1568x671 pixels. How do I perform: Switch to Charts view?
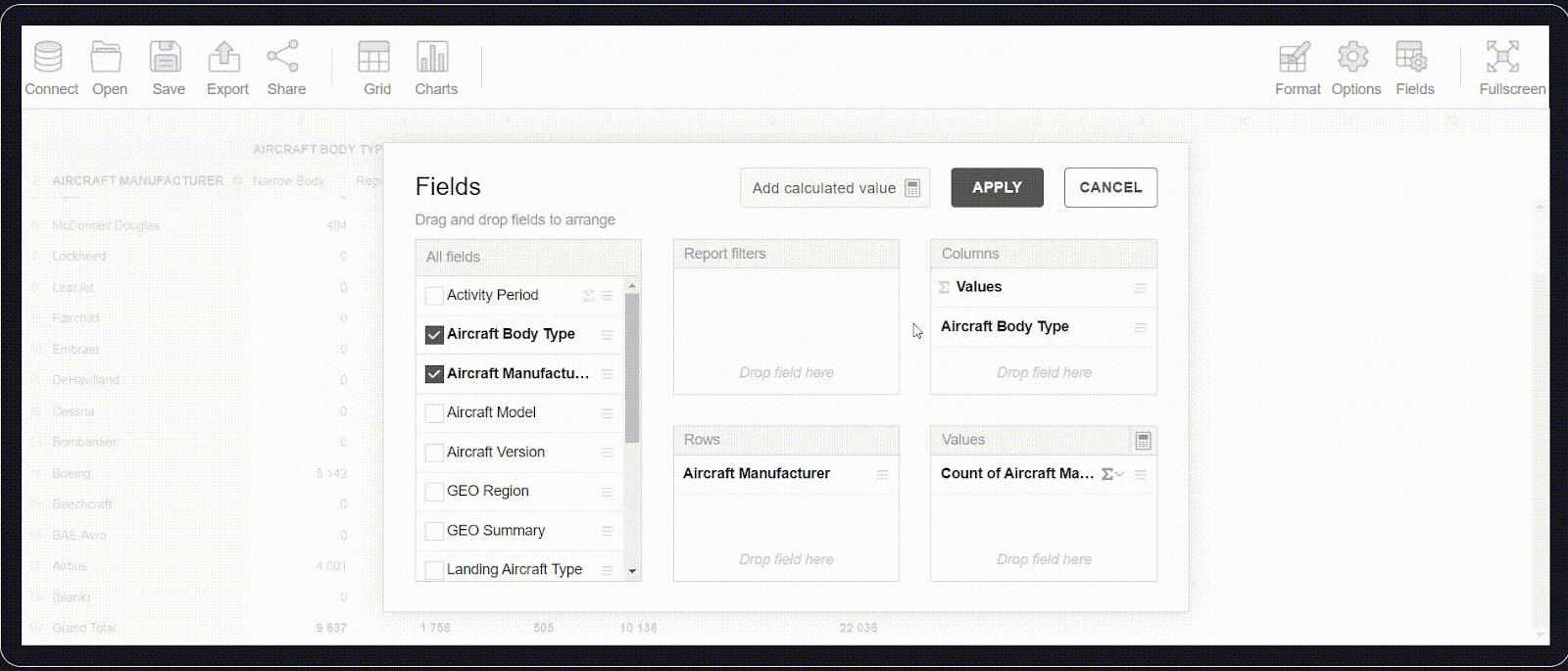tap(435, 69)
